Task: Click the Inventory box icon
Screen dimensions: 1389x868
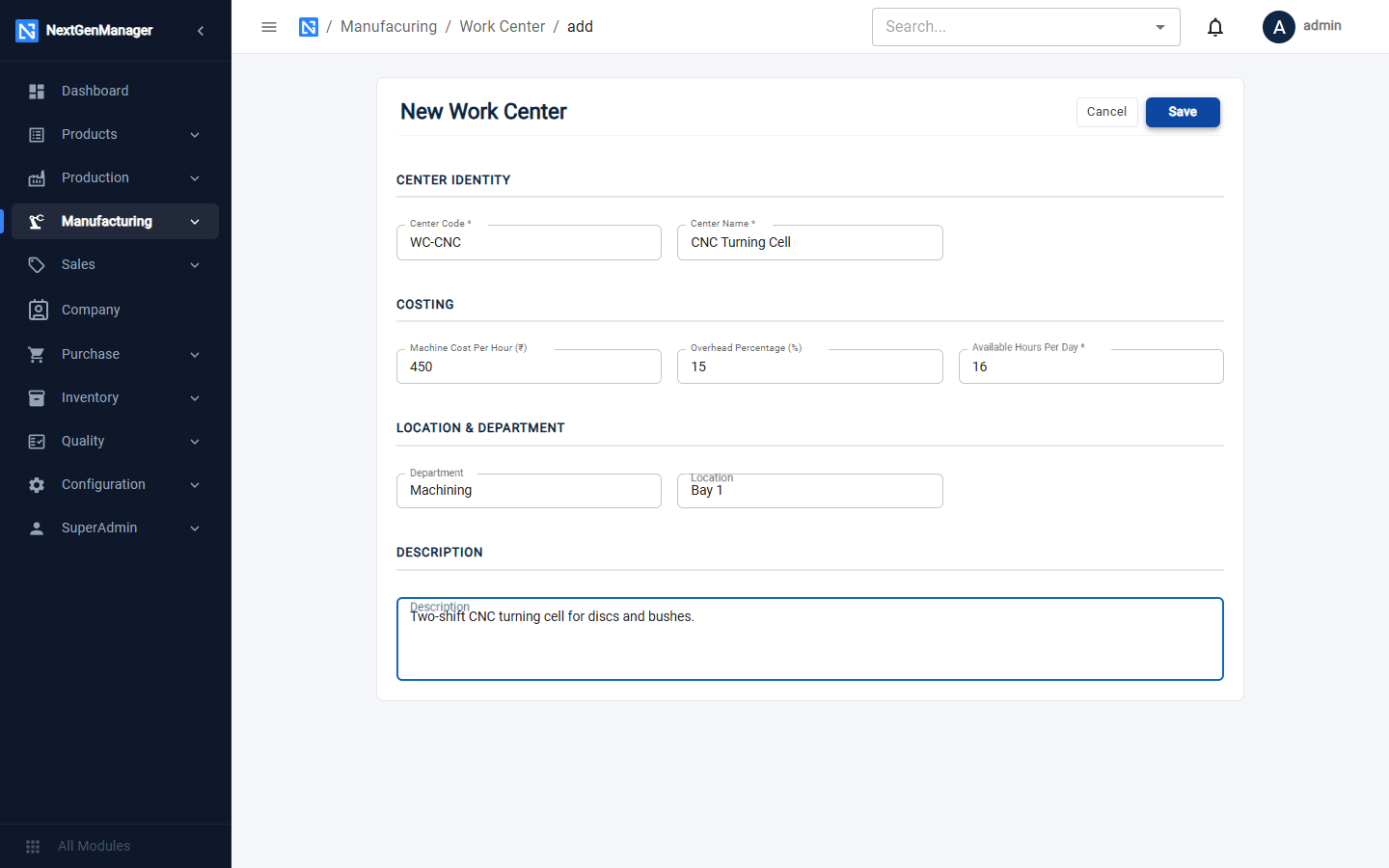Action: click(x=37, y=398)
